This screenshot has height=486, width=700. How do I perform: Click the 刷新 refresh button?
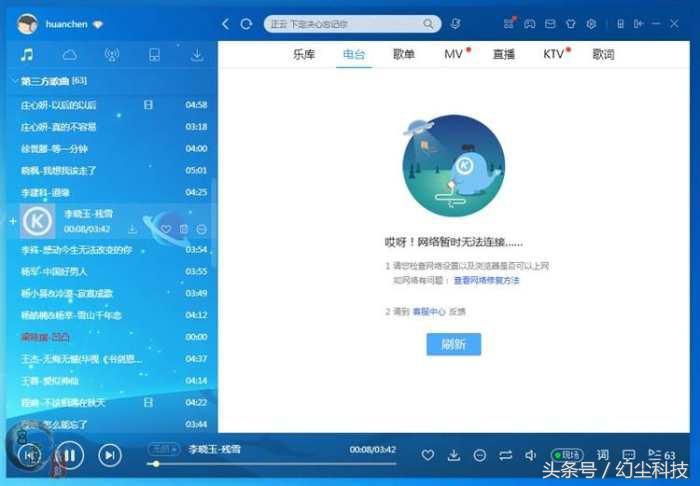click(454, 344)
